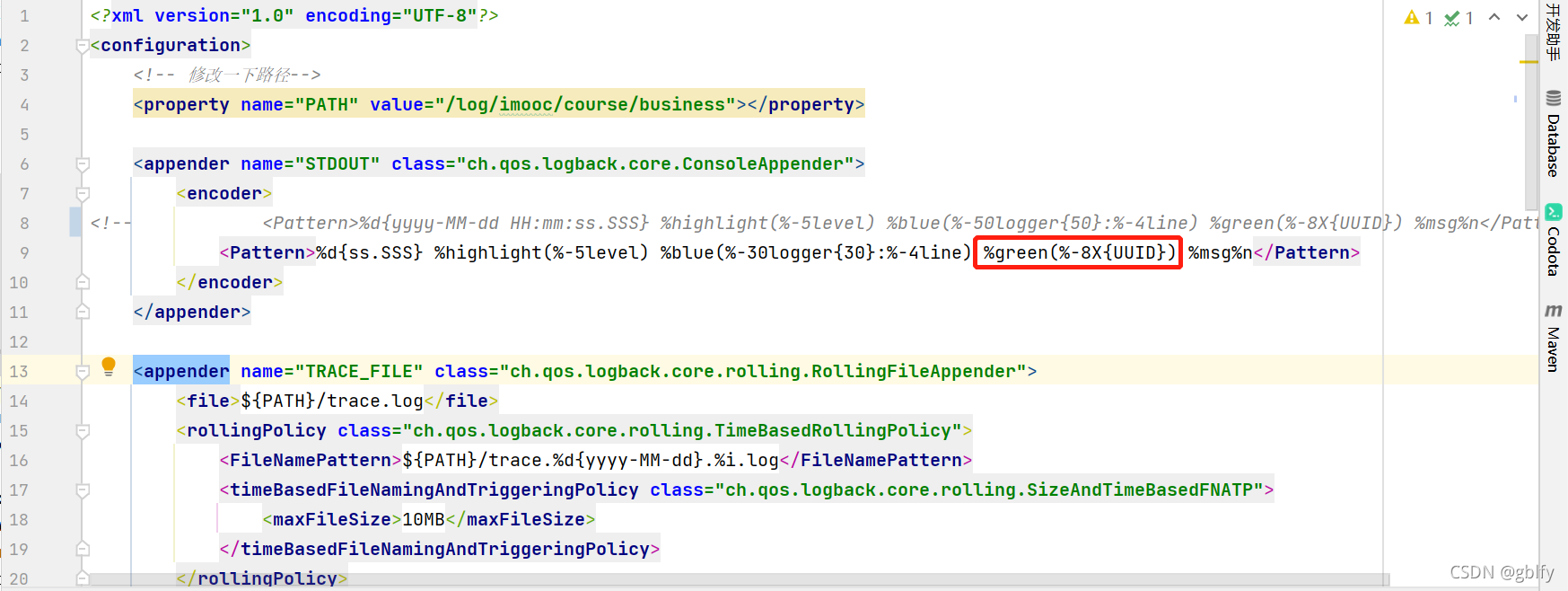1568x591 pixels.
Task: Click the "/log/imooc/course/business" value
Action: click(x=585, y=105)
